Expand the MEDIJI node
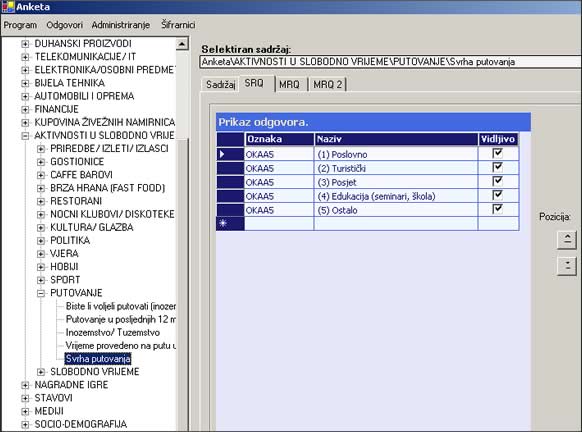This screenshot has width=582, height=432. 25,411
